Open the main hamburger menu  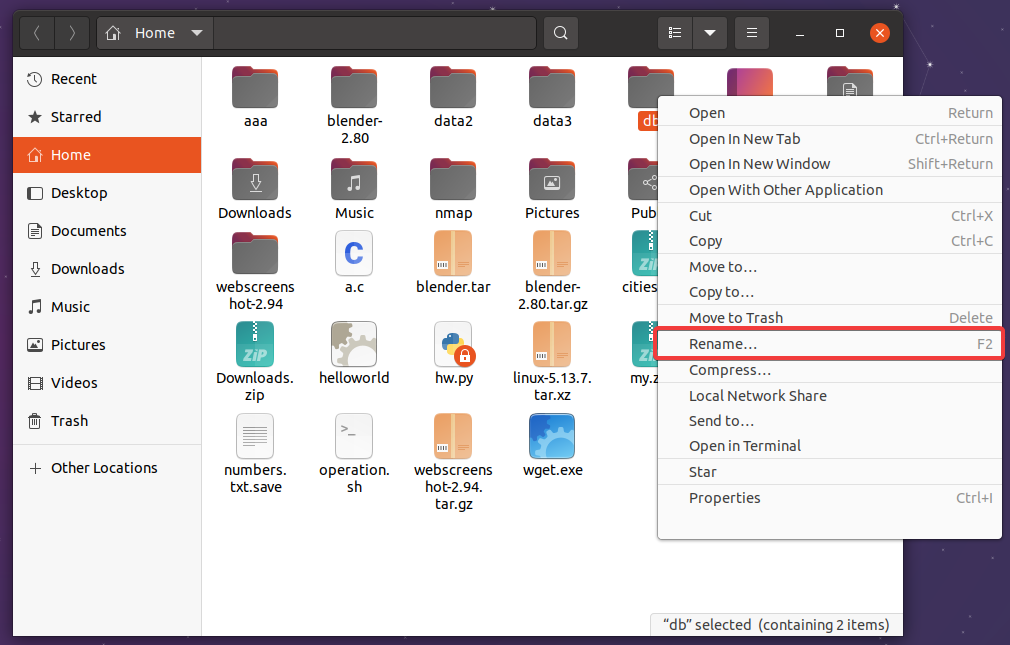tap(751, 32)
